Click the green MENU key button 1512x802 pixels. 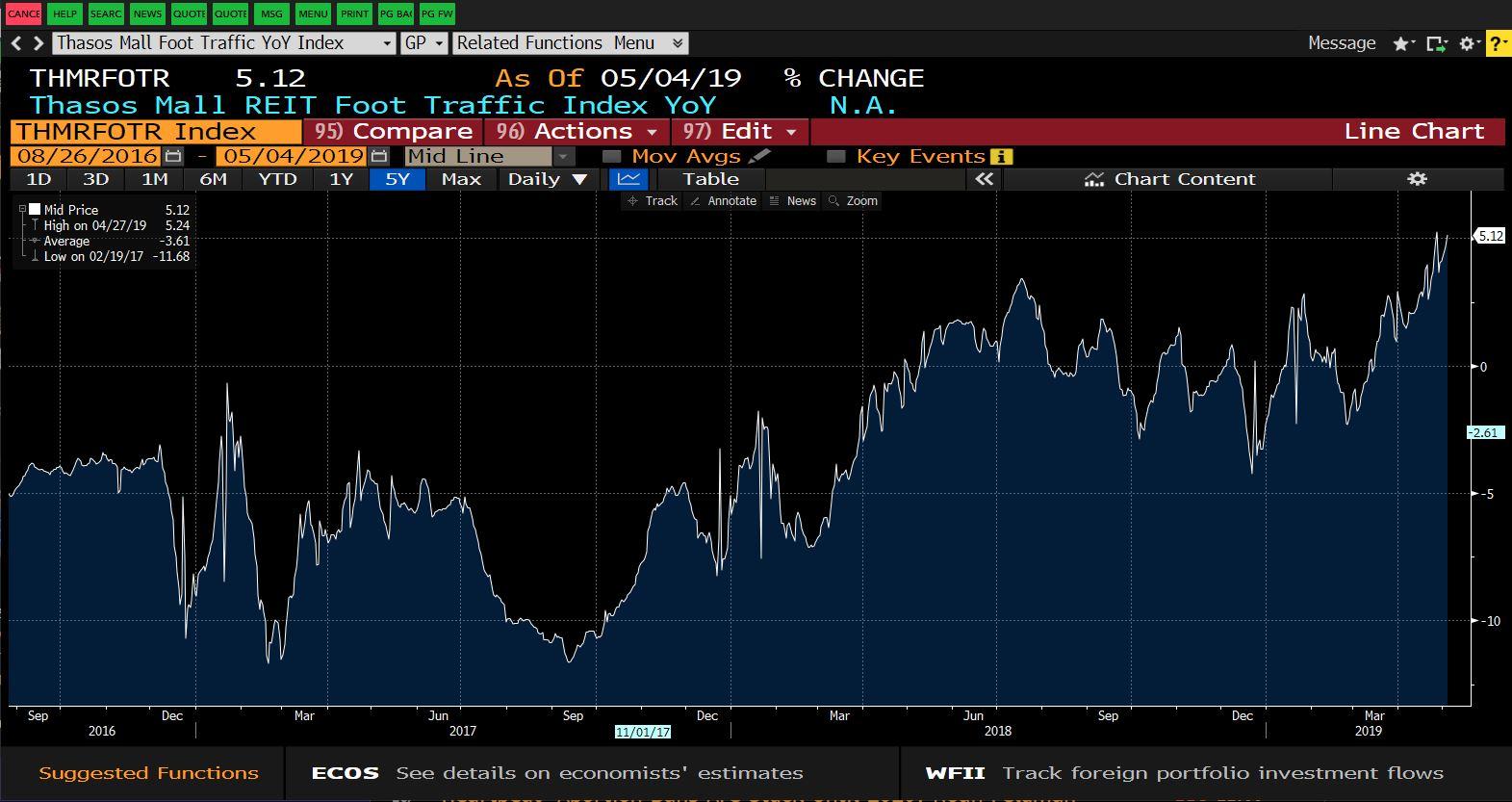[x=313, y=13]
